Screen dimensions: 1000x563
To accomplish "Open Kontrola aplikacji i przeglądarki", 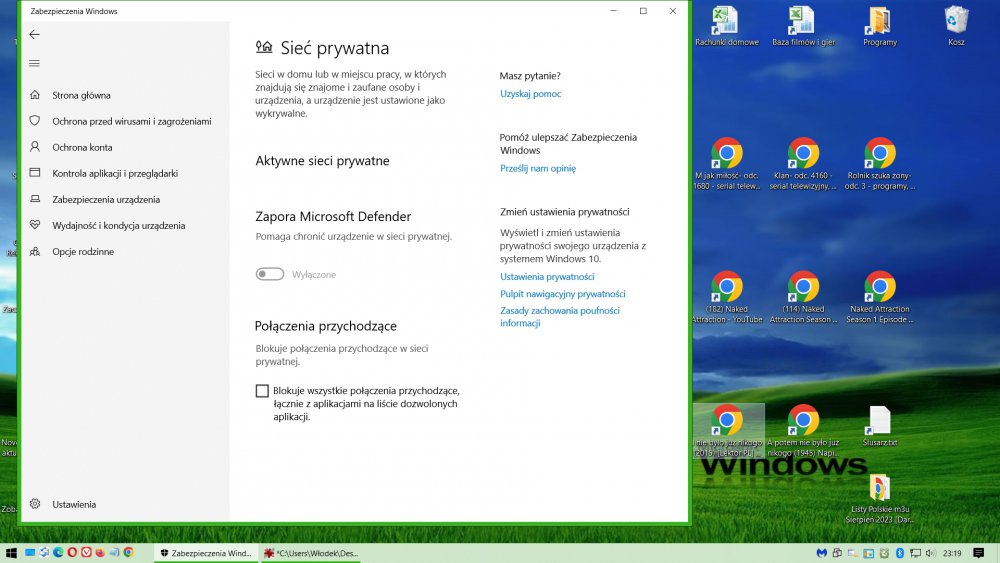I will pos(115,173).
